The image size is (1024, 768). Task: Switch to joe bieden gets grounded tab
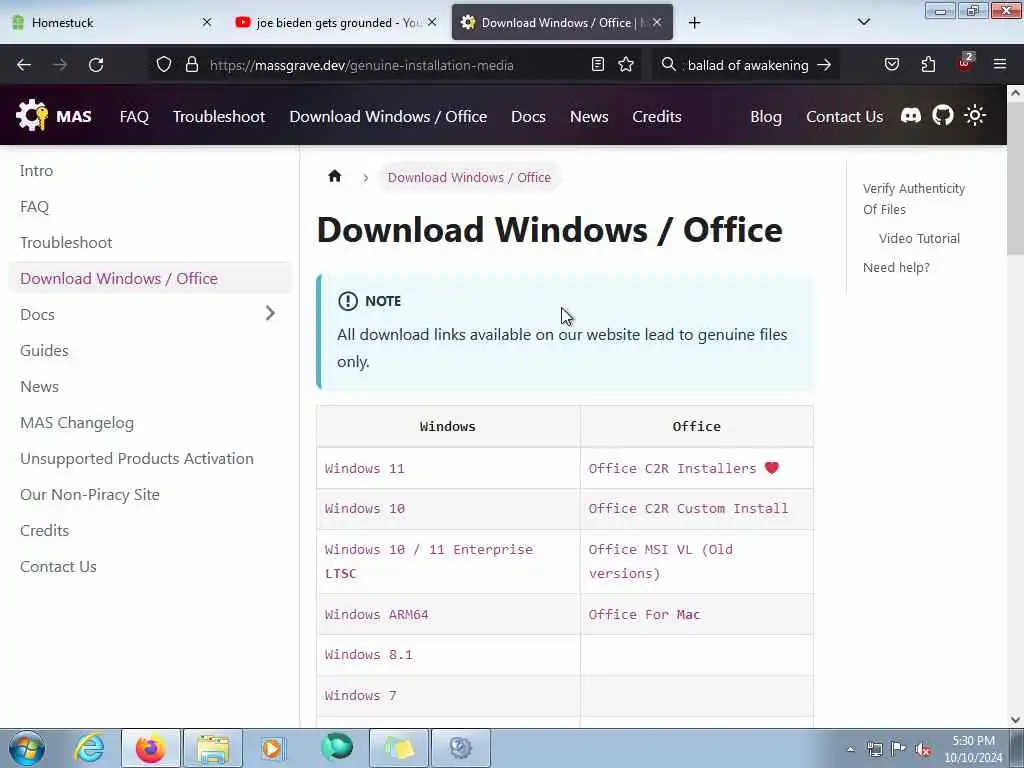click(x=335, y=22)
